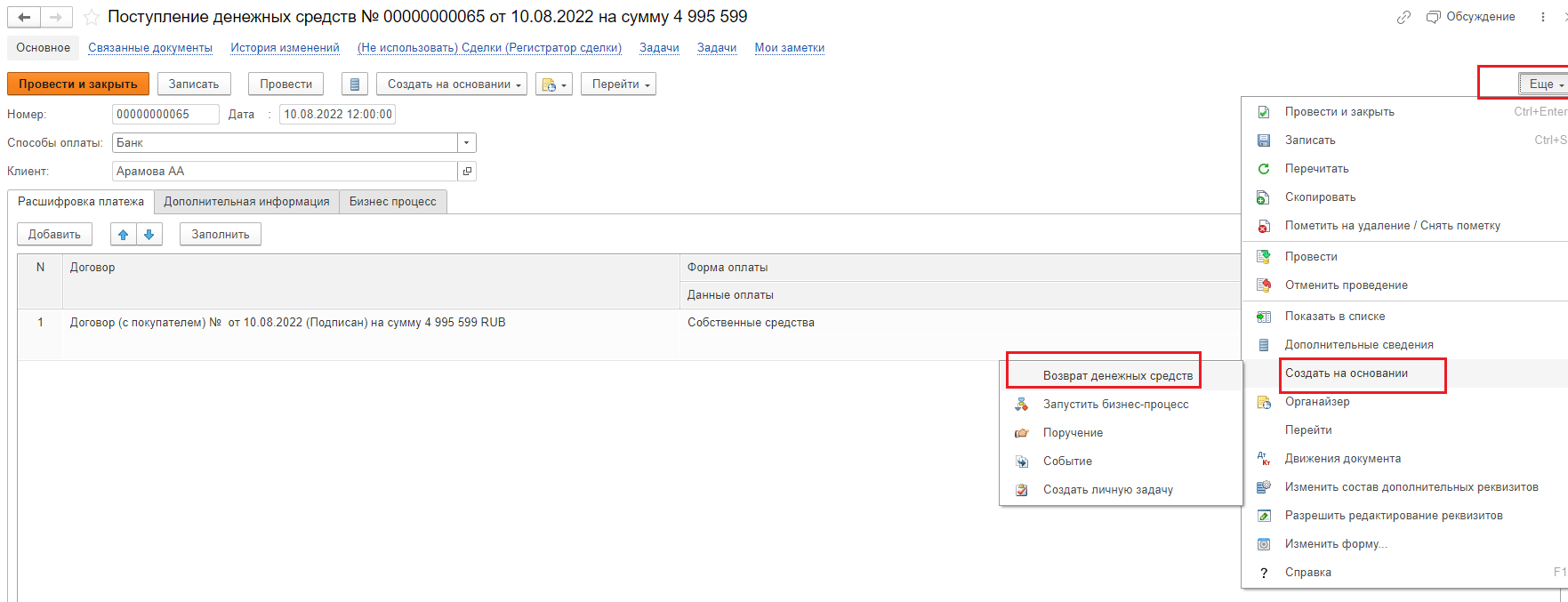
Task: Move row up with blue arrow
Action: (x=124, y=235)
